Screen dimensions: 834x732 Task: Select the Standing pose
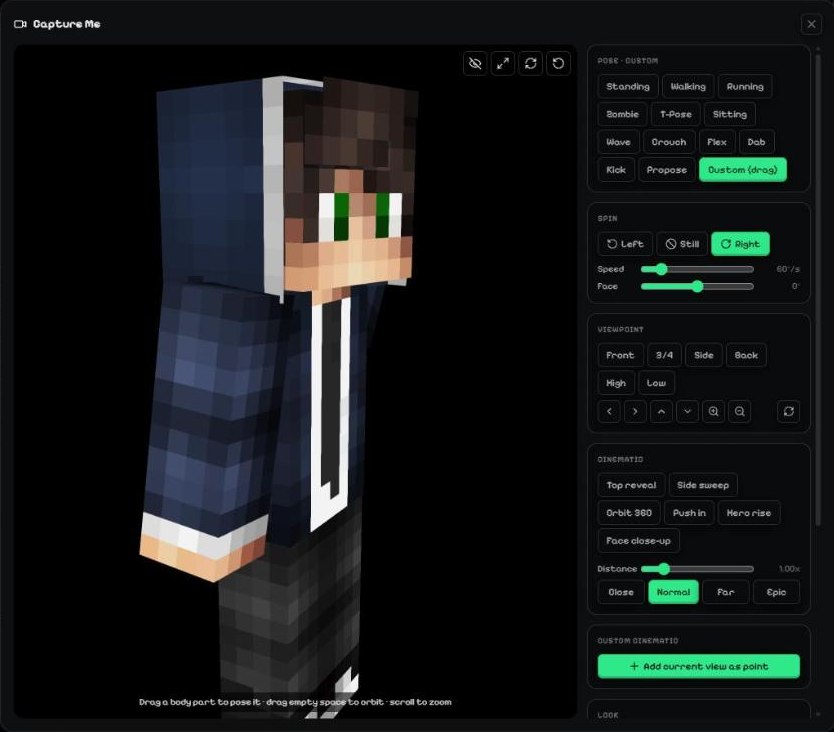tap(628, 87)
